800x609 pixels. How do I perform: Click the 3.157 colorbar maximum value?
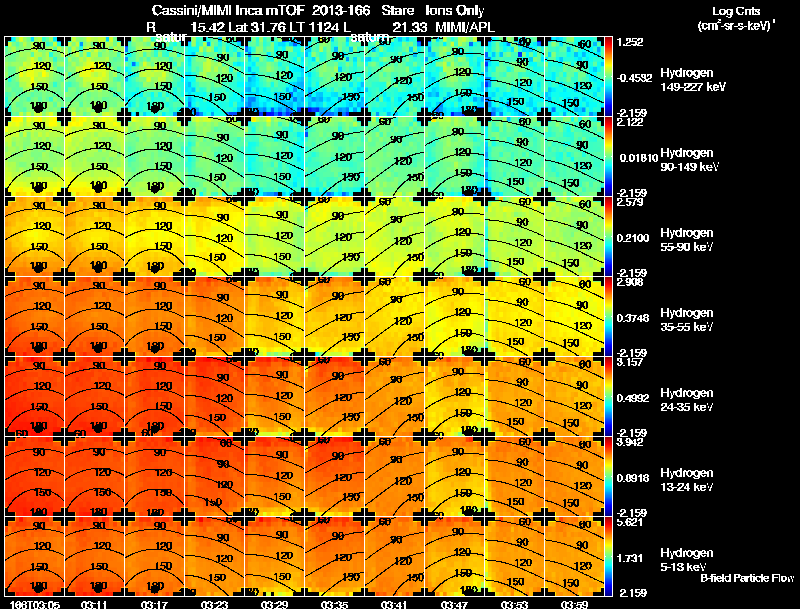(630, 363)
